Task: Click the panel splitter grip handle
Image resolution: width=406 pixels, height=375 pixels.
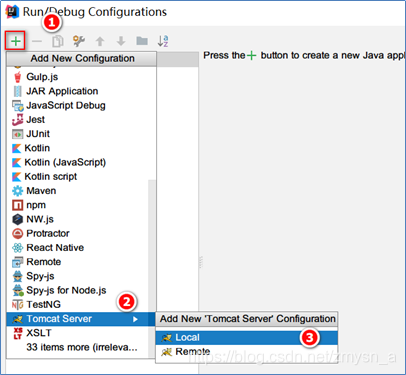Action: point(201,262)
